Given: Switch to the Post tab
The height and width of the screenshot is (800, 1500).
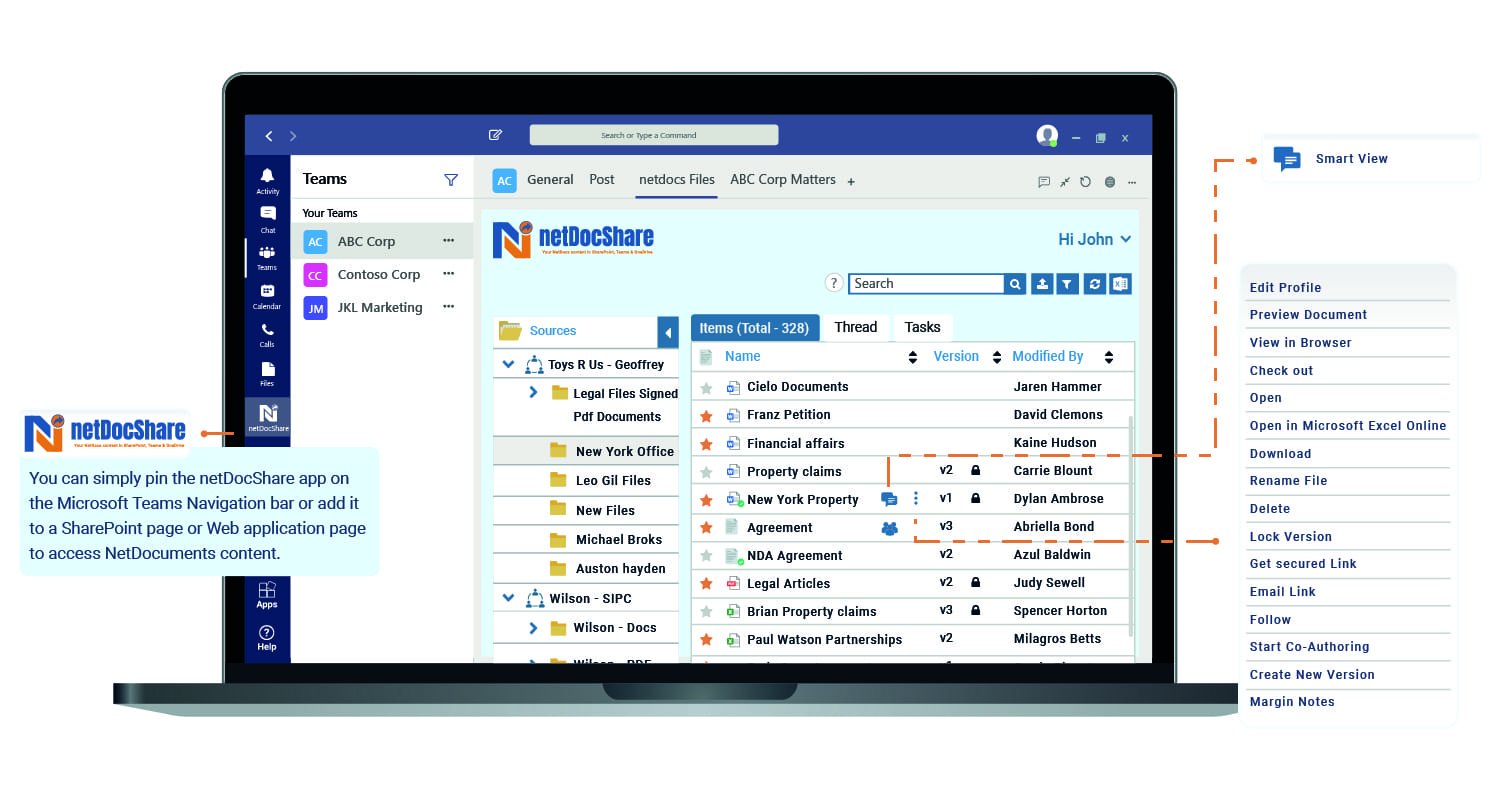Looking at the screenshot, I should [602, 180].
